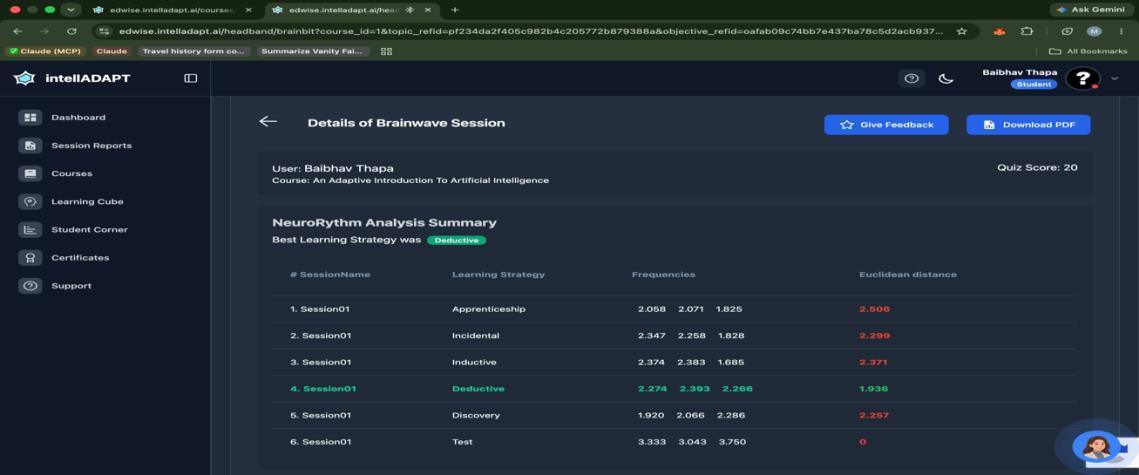Click the Learning Strategy column header
1139x475 pixels.
(x=498, y=275)
